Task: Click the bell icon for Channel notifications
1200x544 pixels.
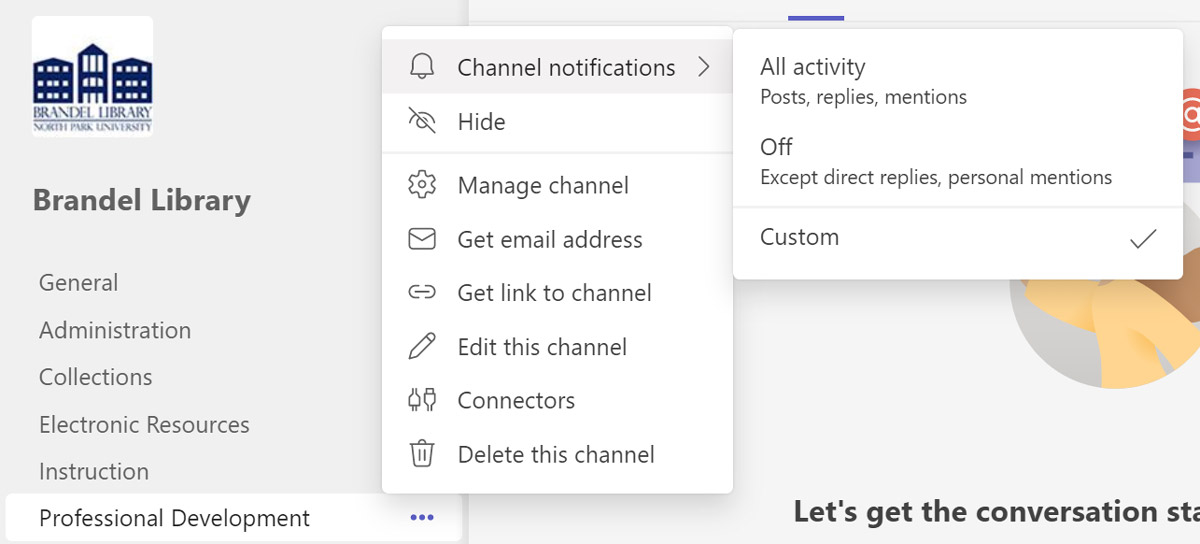Action: coord(422,67)
